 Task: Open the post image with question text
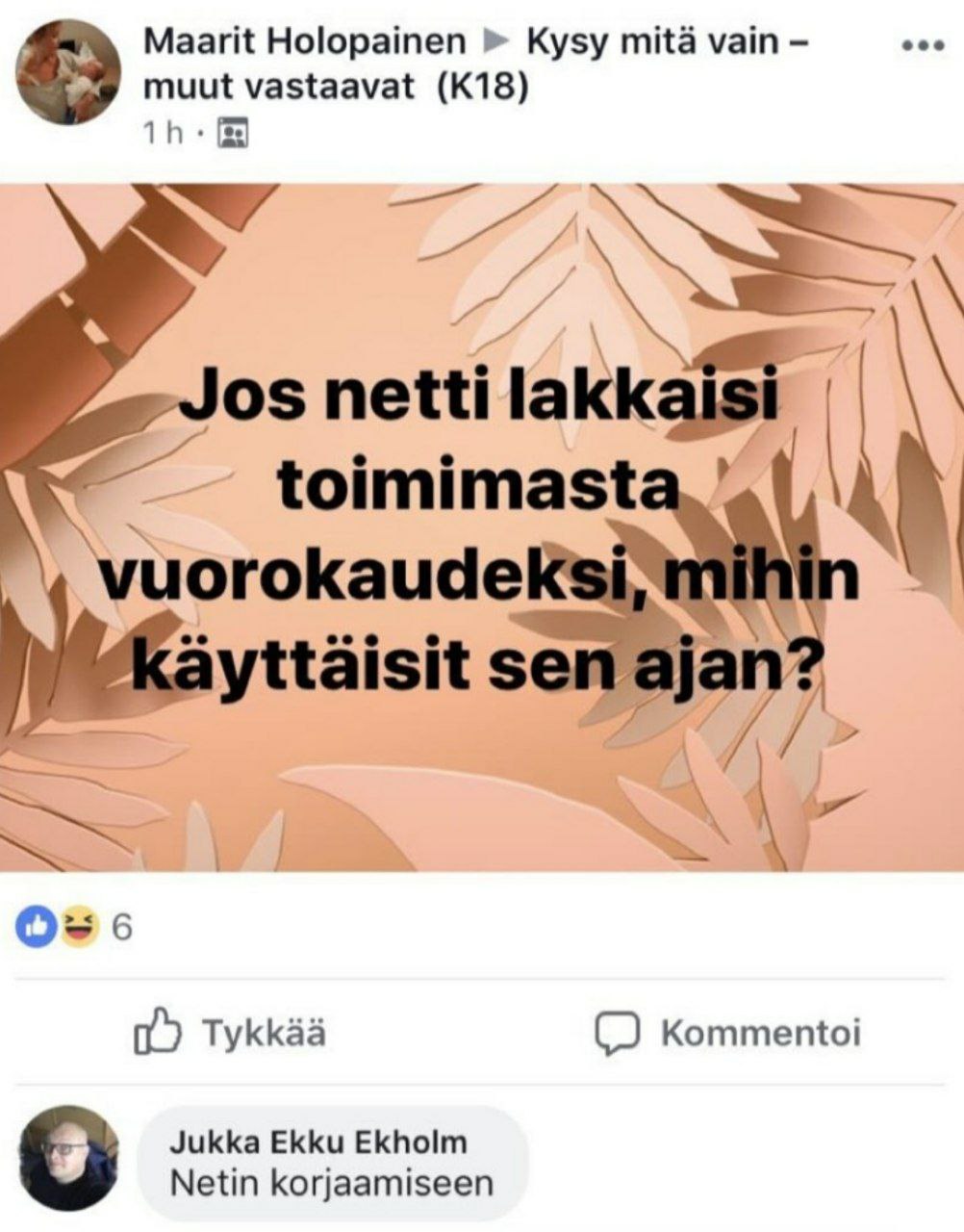click(x=482, y=527)
